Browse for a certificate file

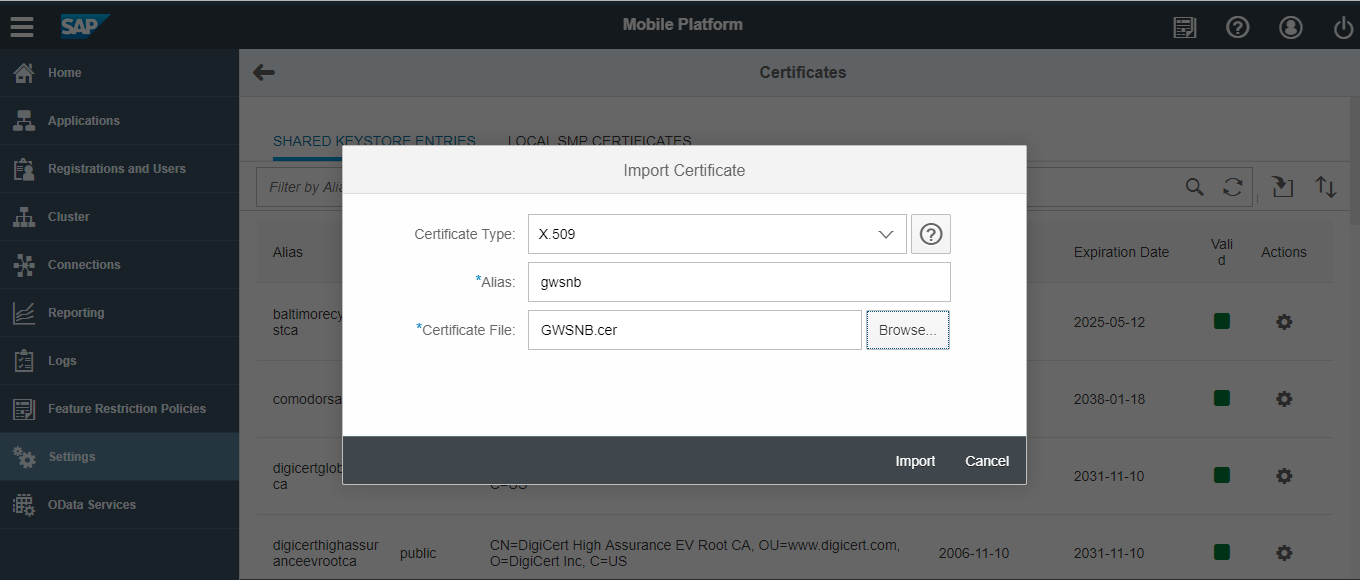click(x=907, y=330)
